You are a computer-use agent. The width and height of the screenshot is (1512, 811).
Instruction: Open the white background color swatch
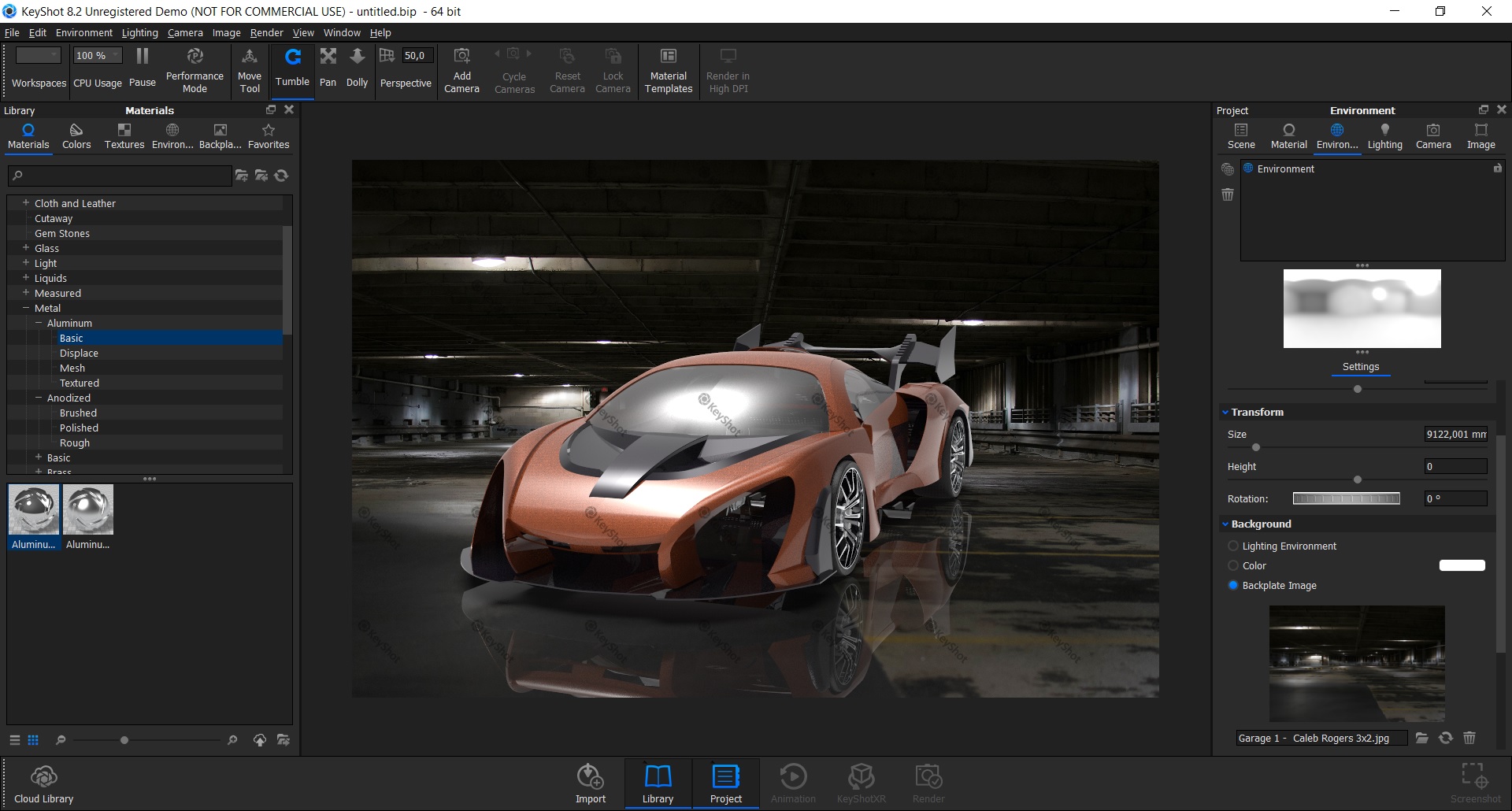[1462, 565]
